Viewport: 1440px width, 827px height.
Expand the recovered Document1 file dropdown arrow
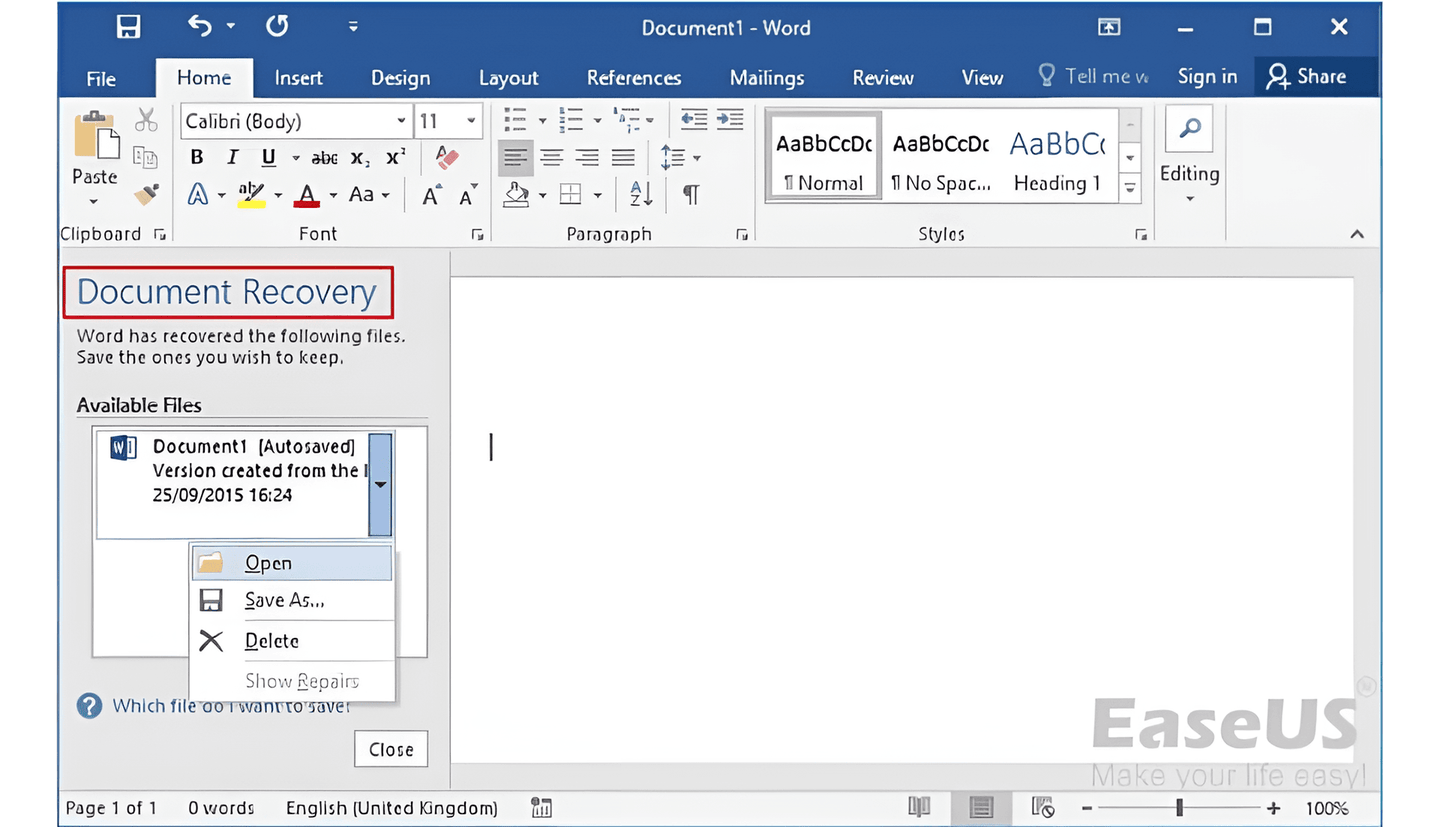click(380, 484)
